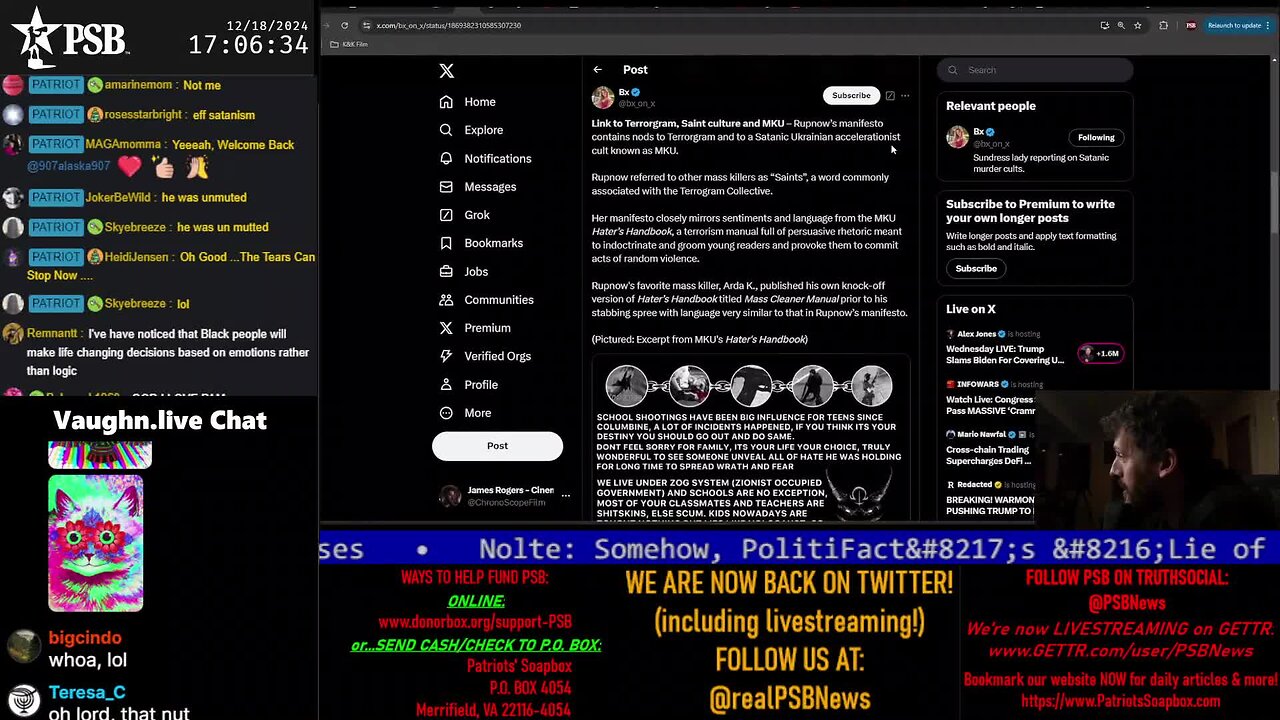Click the back arrow beside Post
This screenshot has width=1280, height=720.
click(x=597, y=70)
